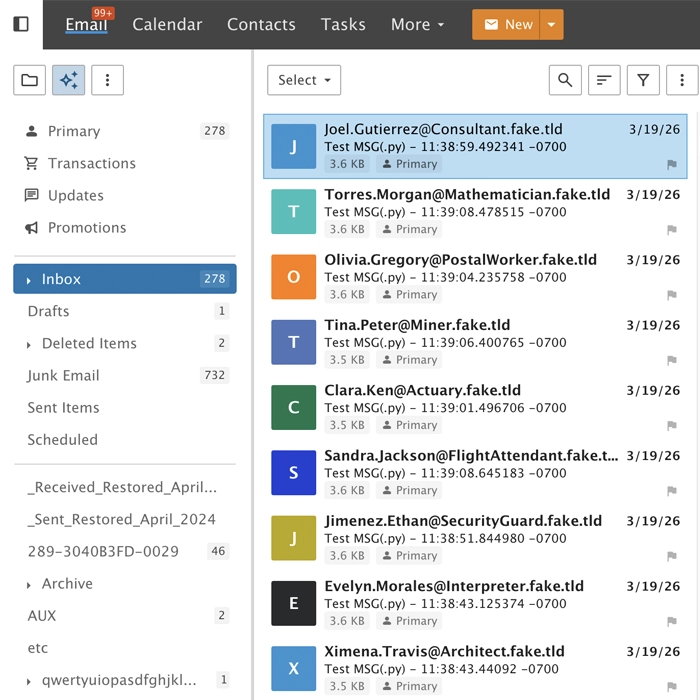Screen dimensions: 700x700
Task: Open New message dropdown arrow
Action: click(551, 25)
